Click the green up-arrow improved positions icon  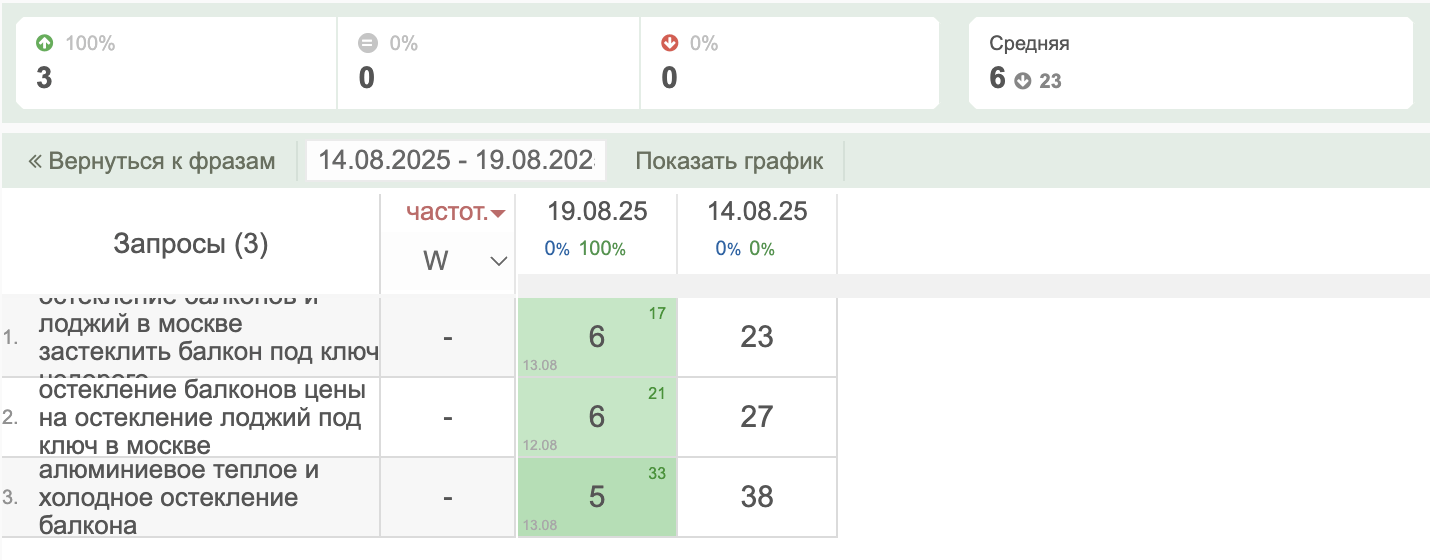44,43
